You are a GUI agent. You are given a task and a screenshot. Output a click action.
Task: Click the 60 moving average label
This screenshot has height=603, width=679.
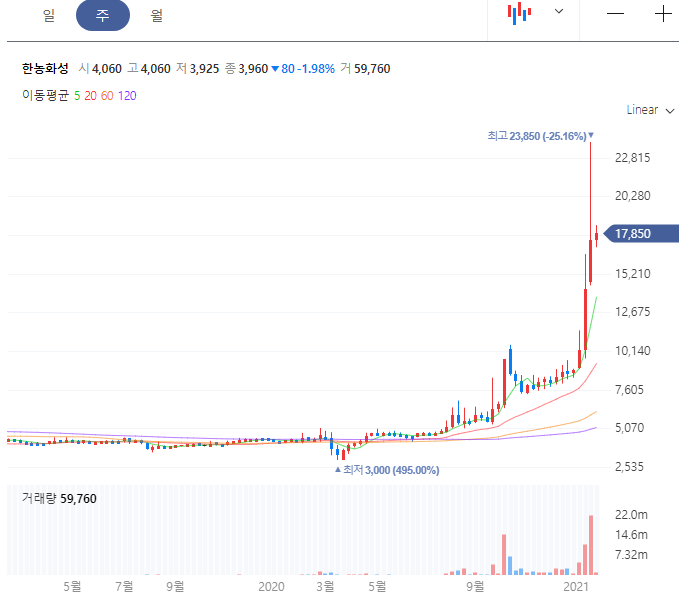click(x=107, y=96)
